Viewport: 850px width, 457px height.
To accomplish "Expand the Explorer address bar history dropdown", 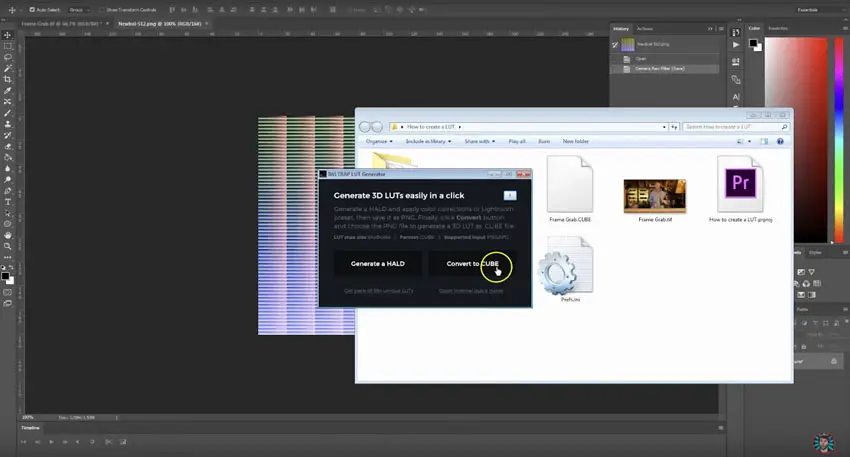I will [664, 127].
